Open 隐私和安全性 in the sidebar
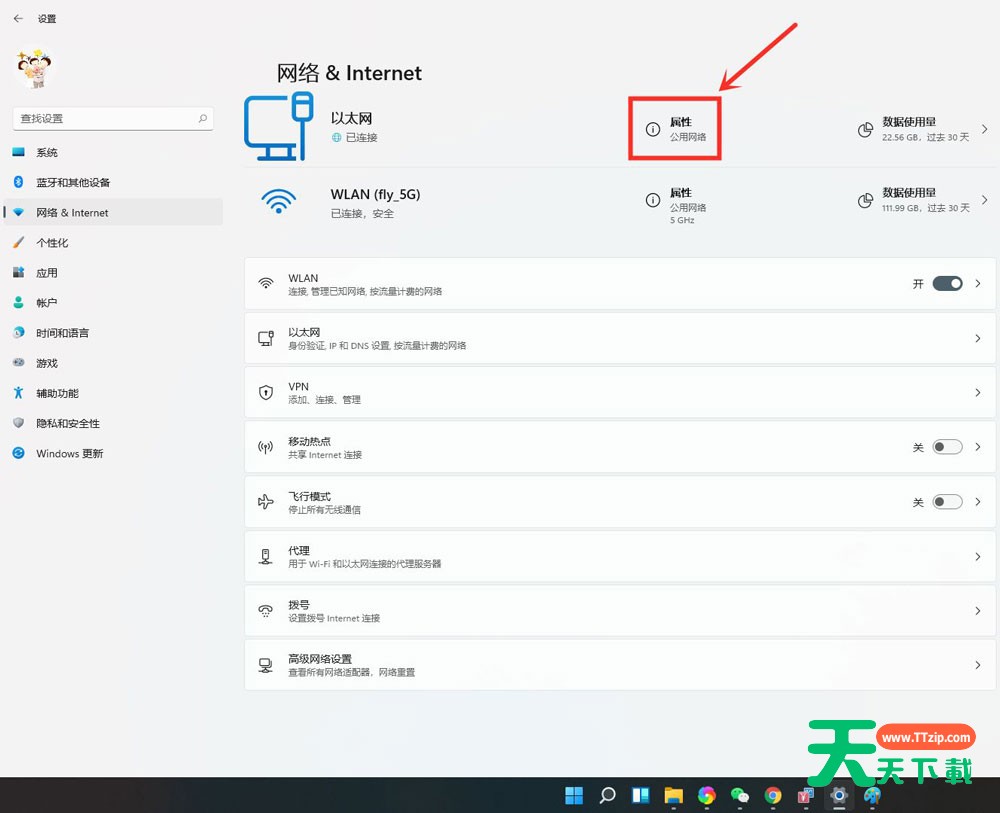 pos(68,424)
